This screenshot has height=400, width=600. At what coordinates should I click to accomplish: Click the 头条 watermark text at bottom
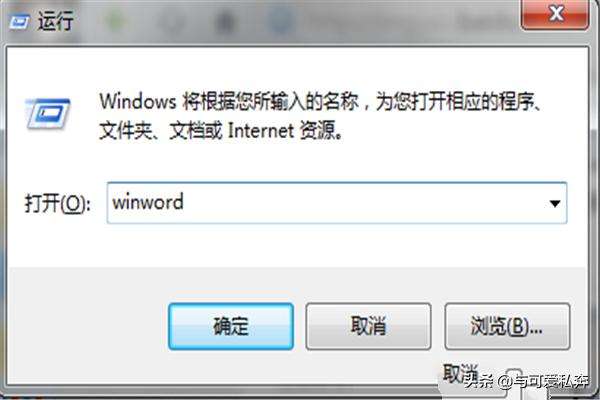tap(478, 380)
